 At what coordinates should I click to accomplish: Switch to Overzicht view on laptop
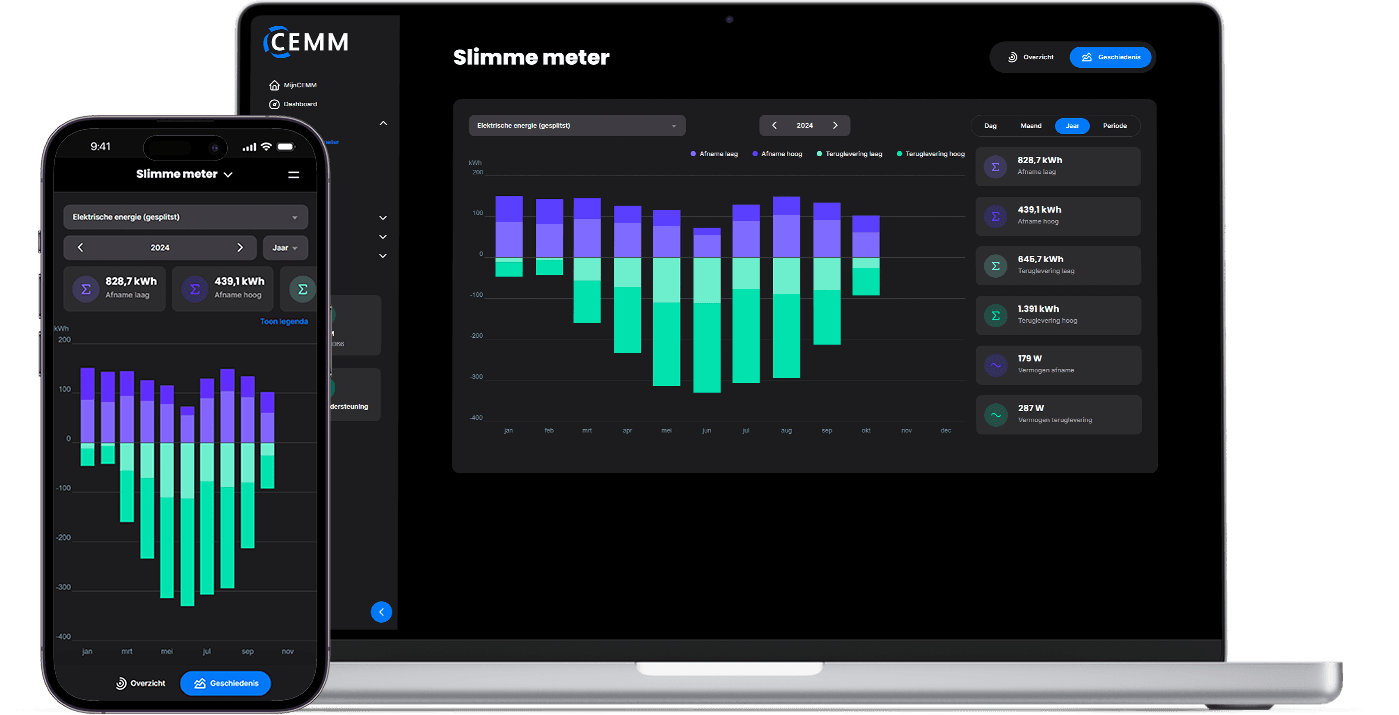(1030, 57)
